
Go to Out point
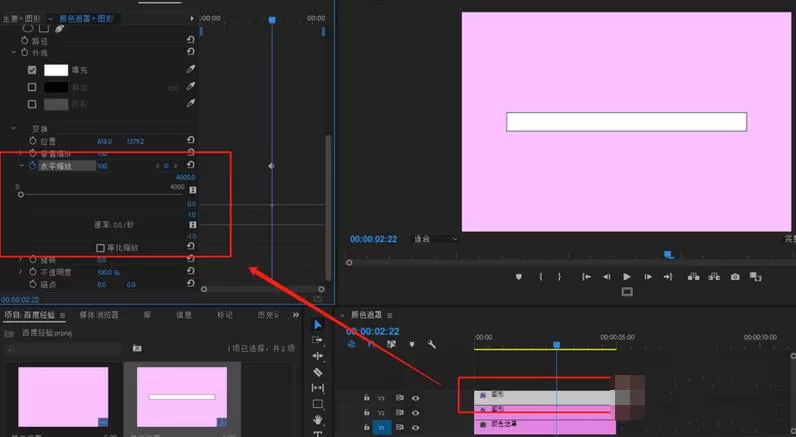[x=668, y=277]
